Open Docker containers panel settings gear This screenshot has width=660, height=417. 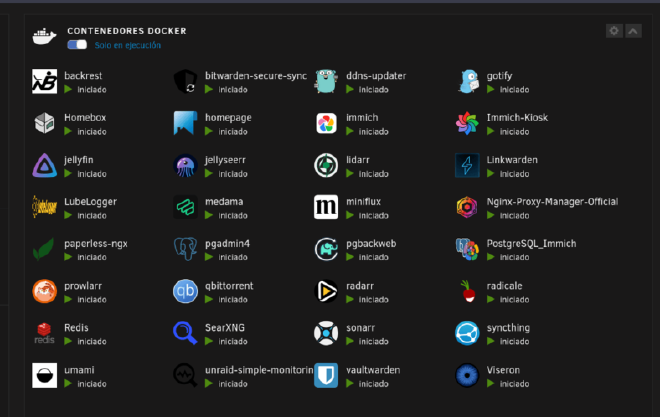[614, 31]
